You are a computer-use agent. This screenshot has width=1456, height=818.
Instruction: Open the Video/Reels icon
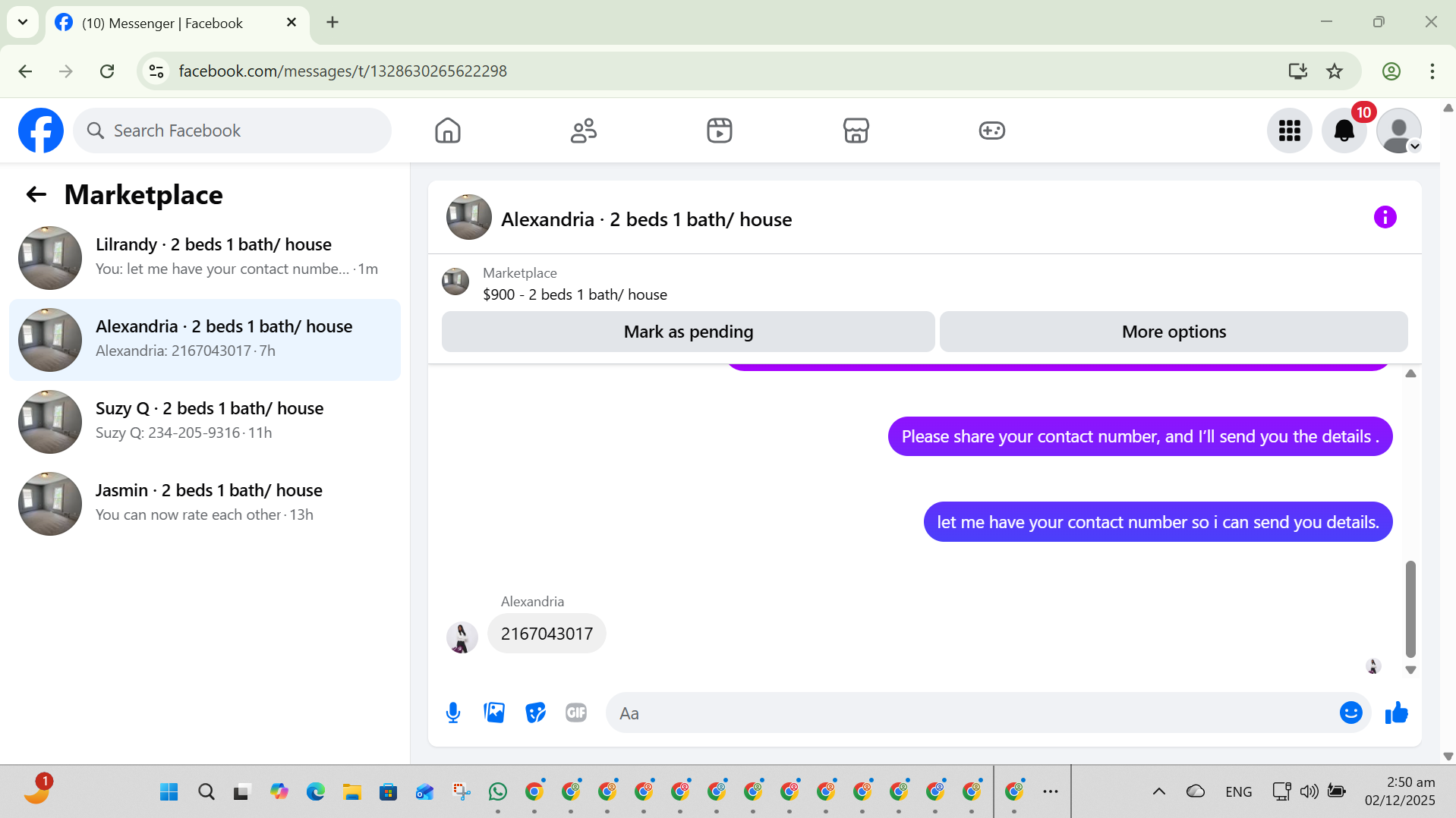[x=720, y=131]
